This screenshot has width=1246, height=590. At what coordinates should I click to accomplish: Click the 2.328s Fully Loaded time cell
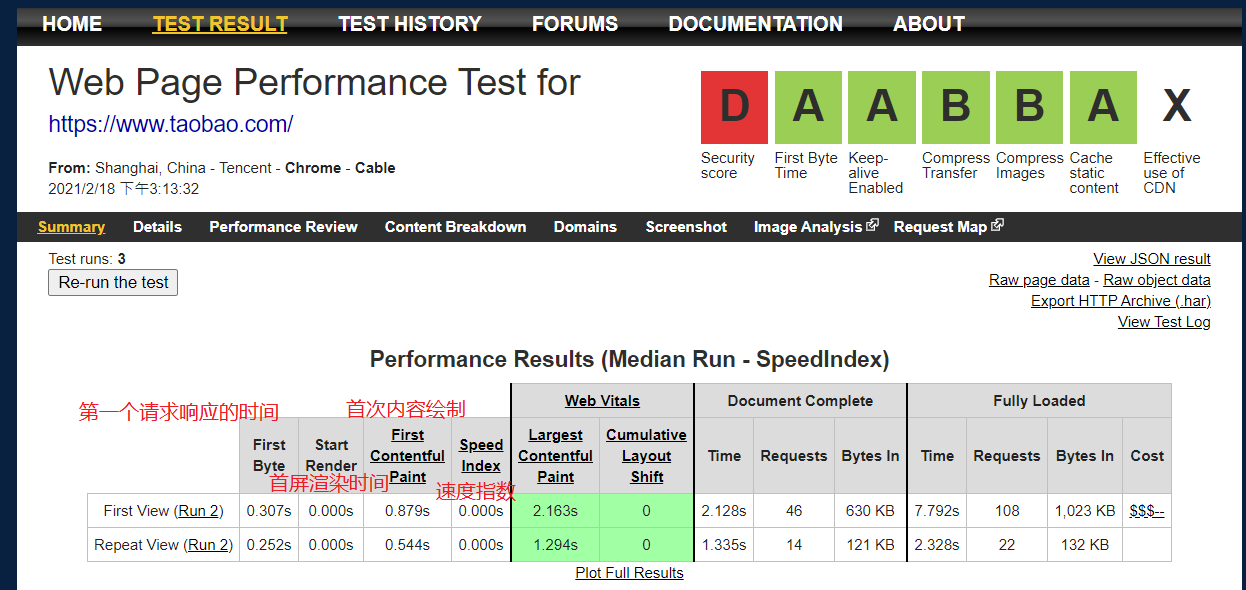(x=937, y=545)
